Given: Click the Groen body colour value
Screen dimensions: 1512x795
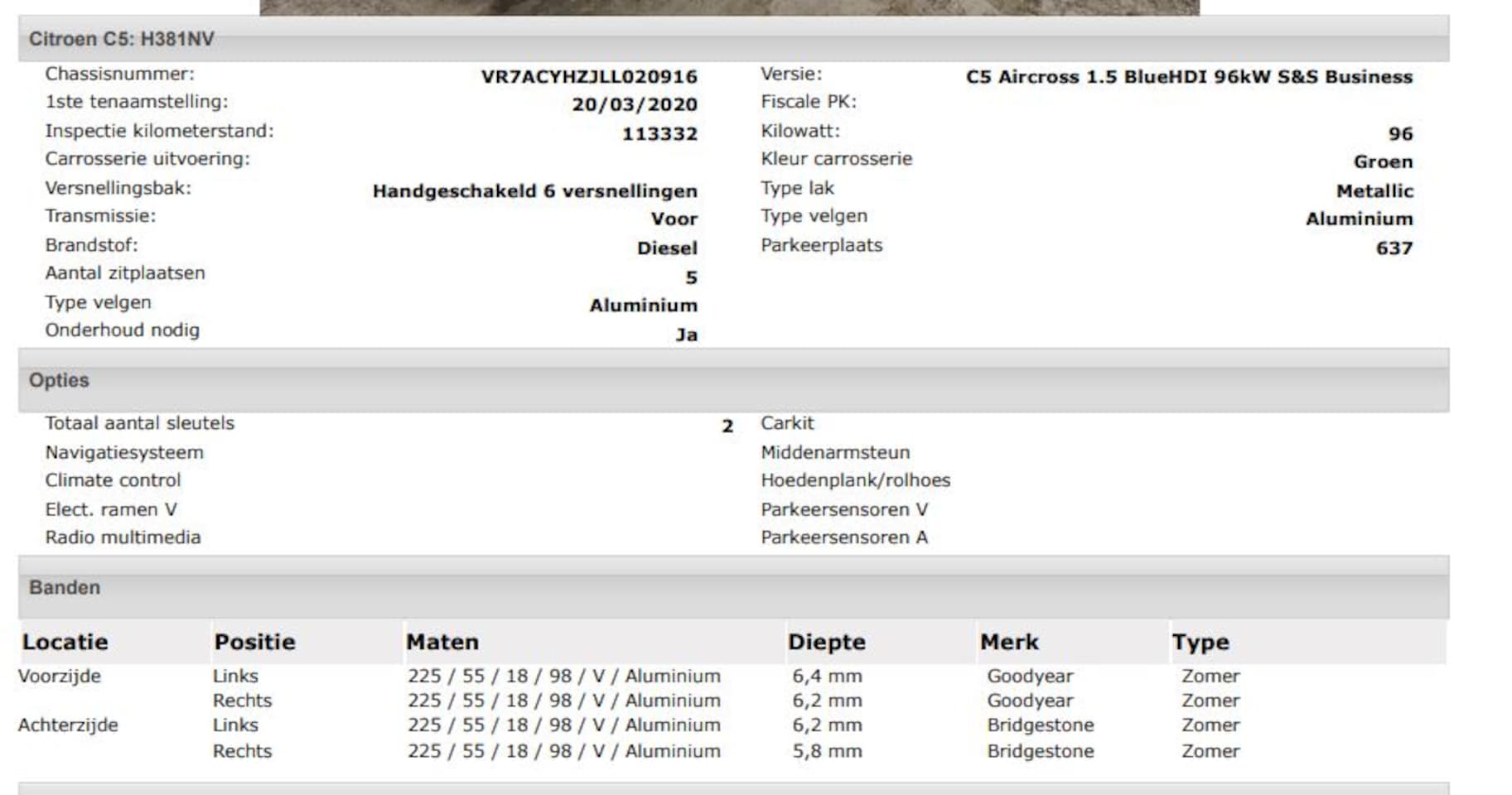Looking at the screenshot, I should point(1383,161).
